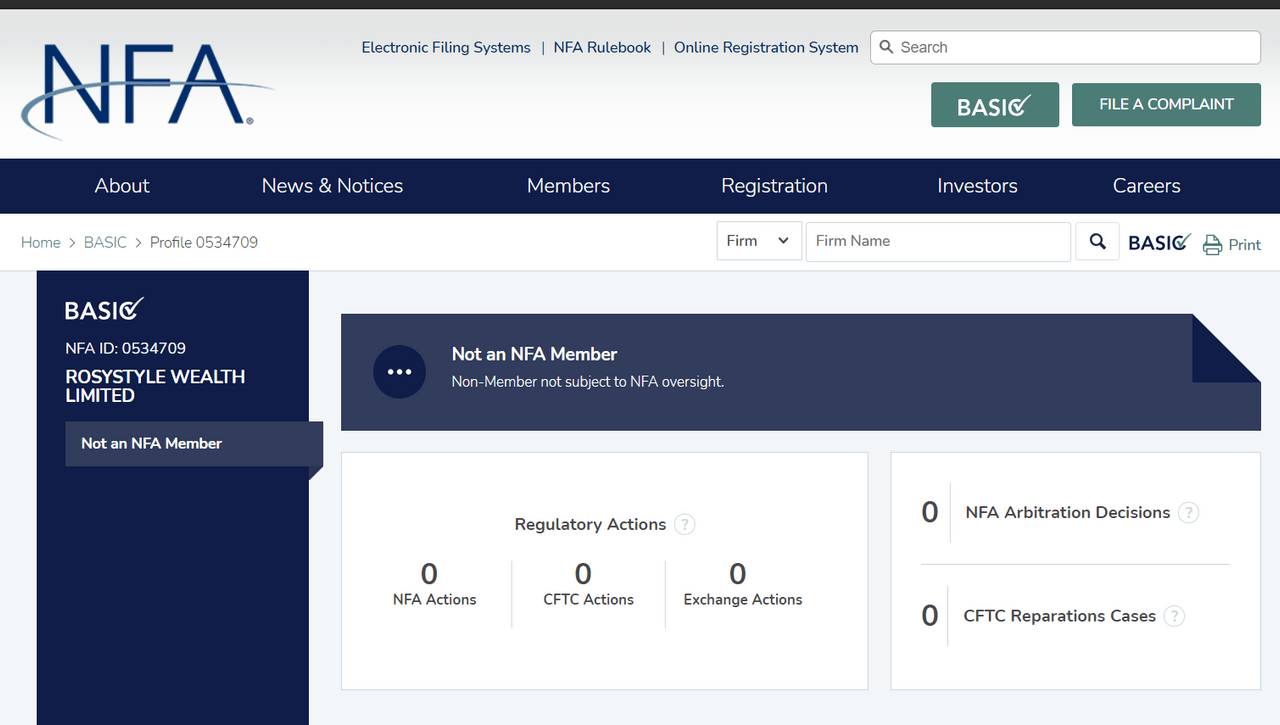Open the Members menu
Image resolution: width=1280 pixels, height=725 pixels.
tap(568, 186)
